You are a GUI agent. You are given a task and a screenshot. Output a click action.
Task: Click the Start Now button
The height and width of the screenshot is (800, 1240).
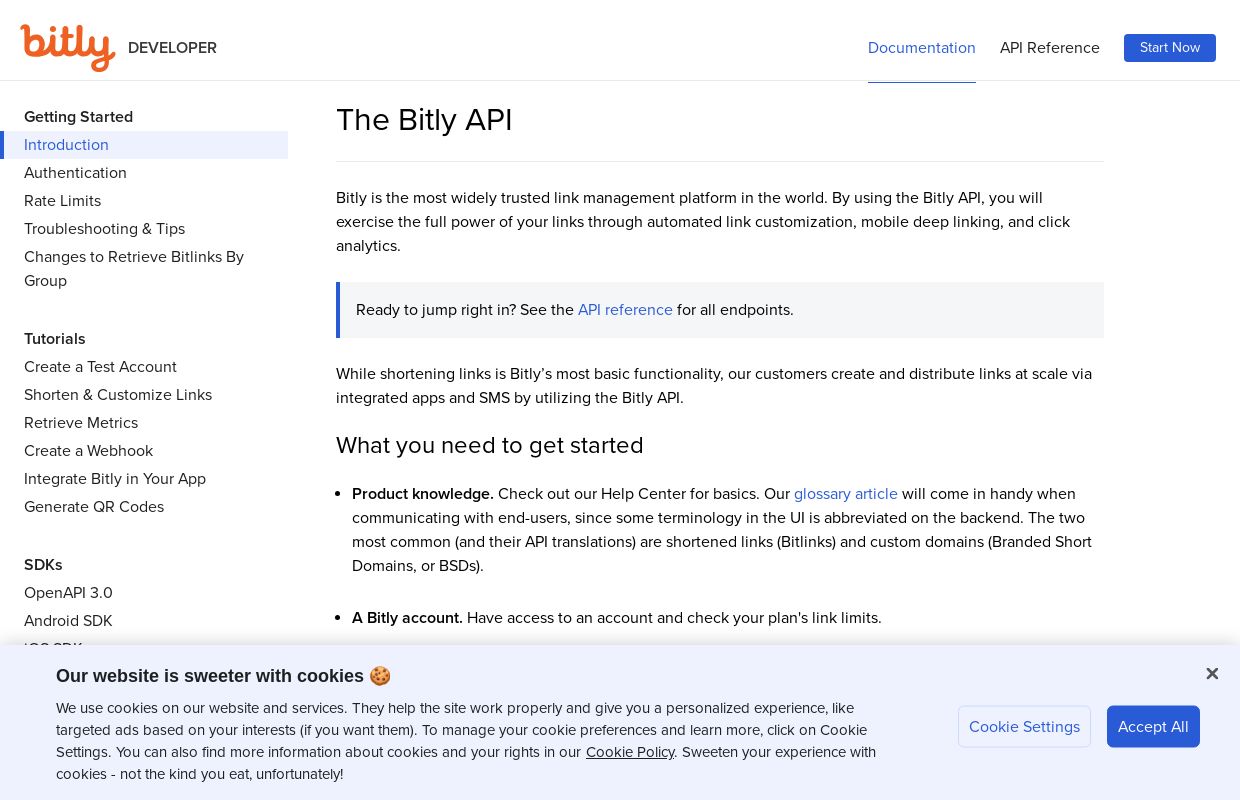pos(1170,47)
